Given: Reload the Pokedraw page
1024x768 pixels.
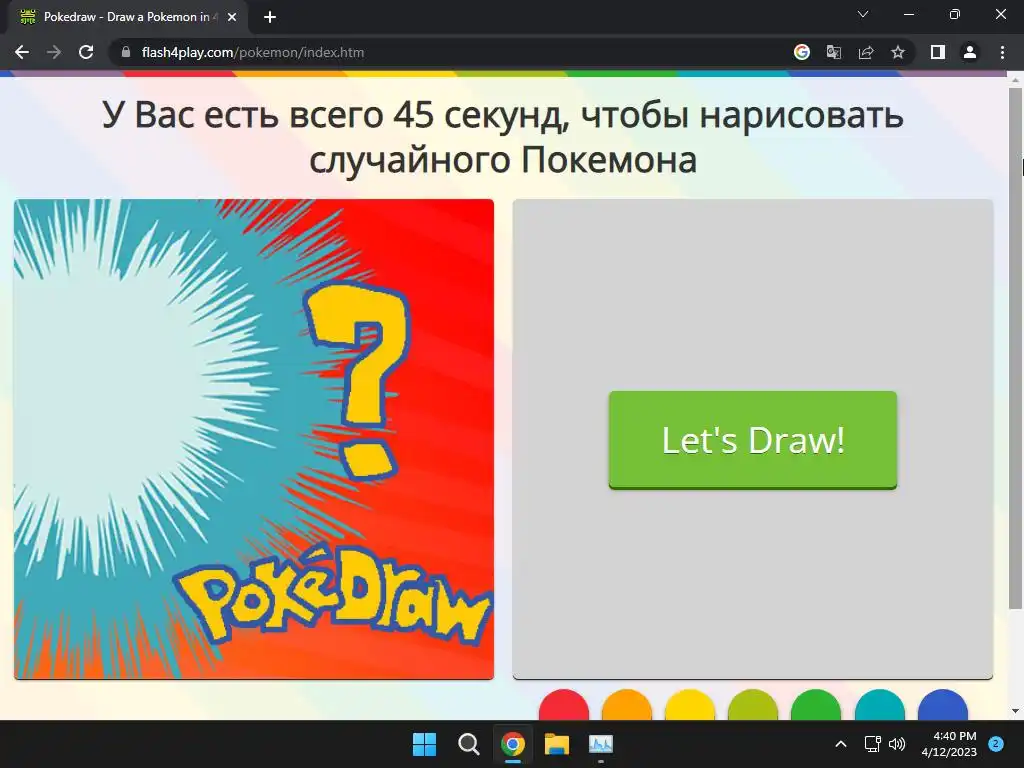Looking at the screenshot, I should (x=86, y=52).
